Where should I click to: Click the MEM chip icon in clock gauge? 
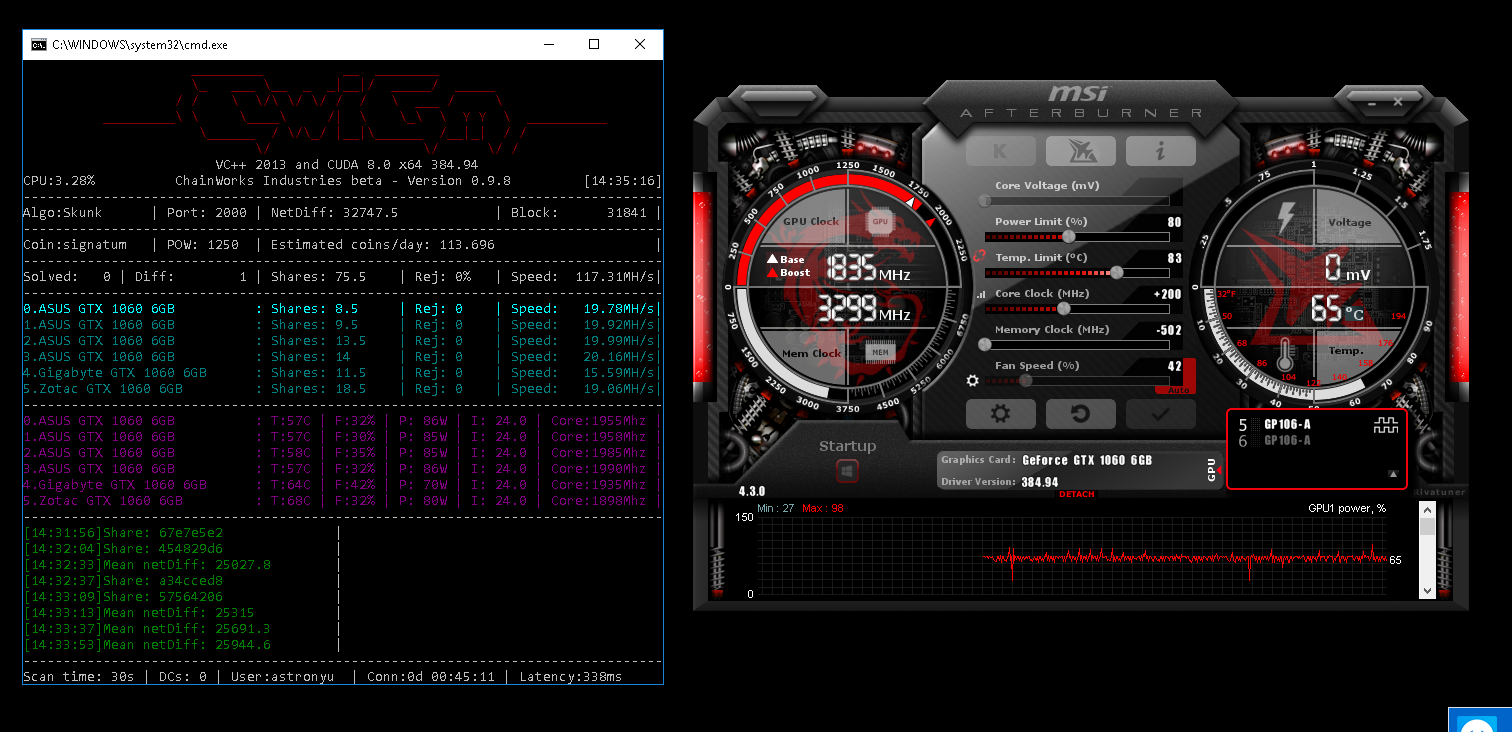pos(880,352)
